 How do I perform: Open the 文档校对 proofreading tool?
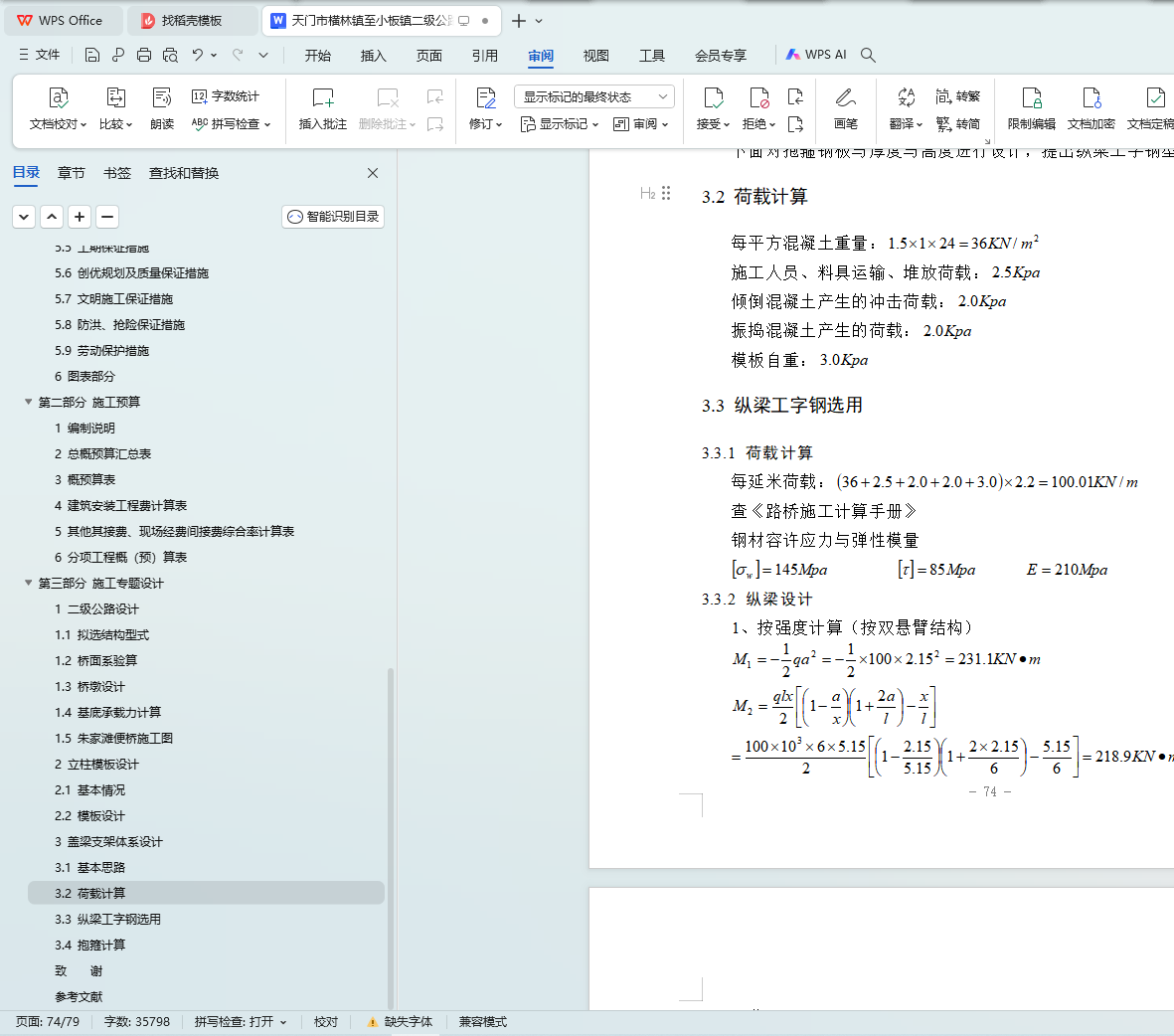(58, 108)
